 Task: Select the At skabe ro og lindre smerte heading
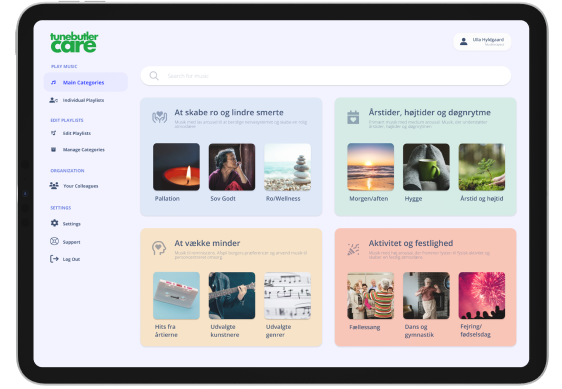[x=229, y=112]
